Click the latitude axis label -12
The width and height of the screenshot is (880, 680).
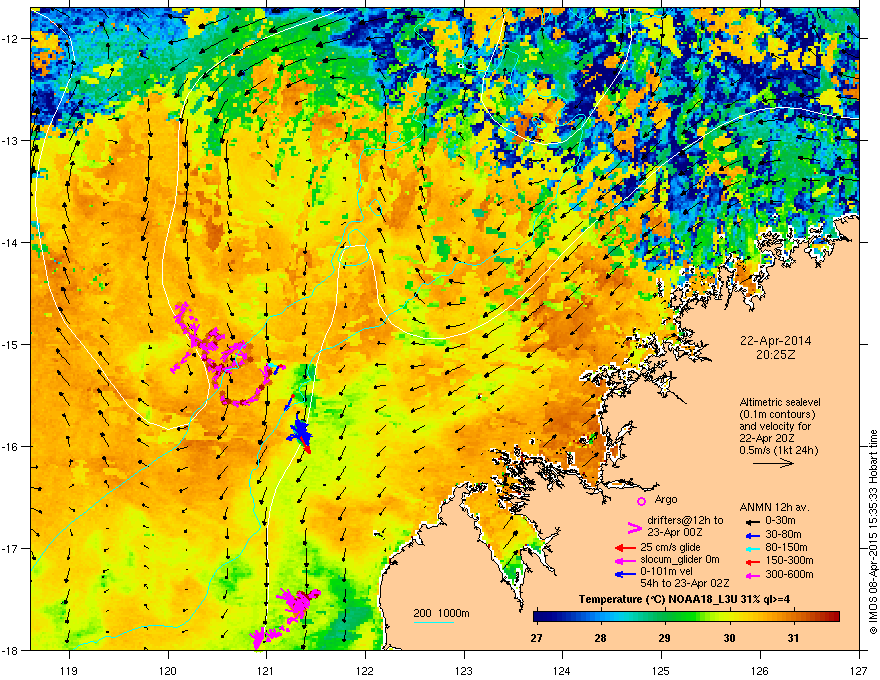pyautogui.click(x=11, y=39)
